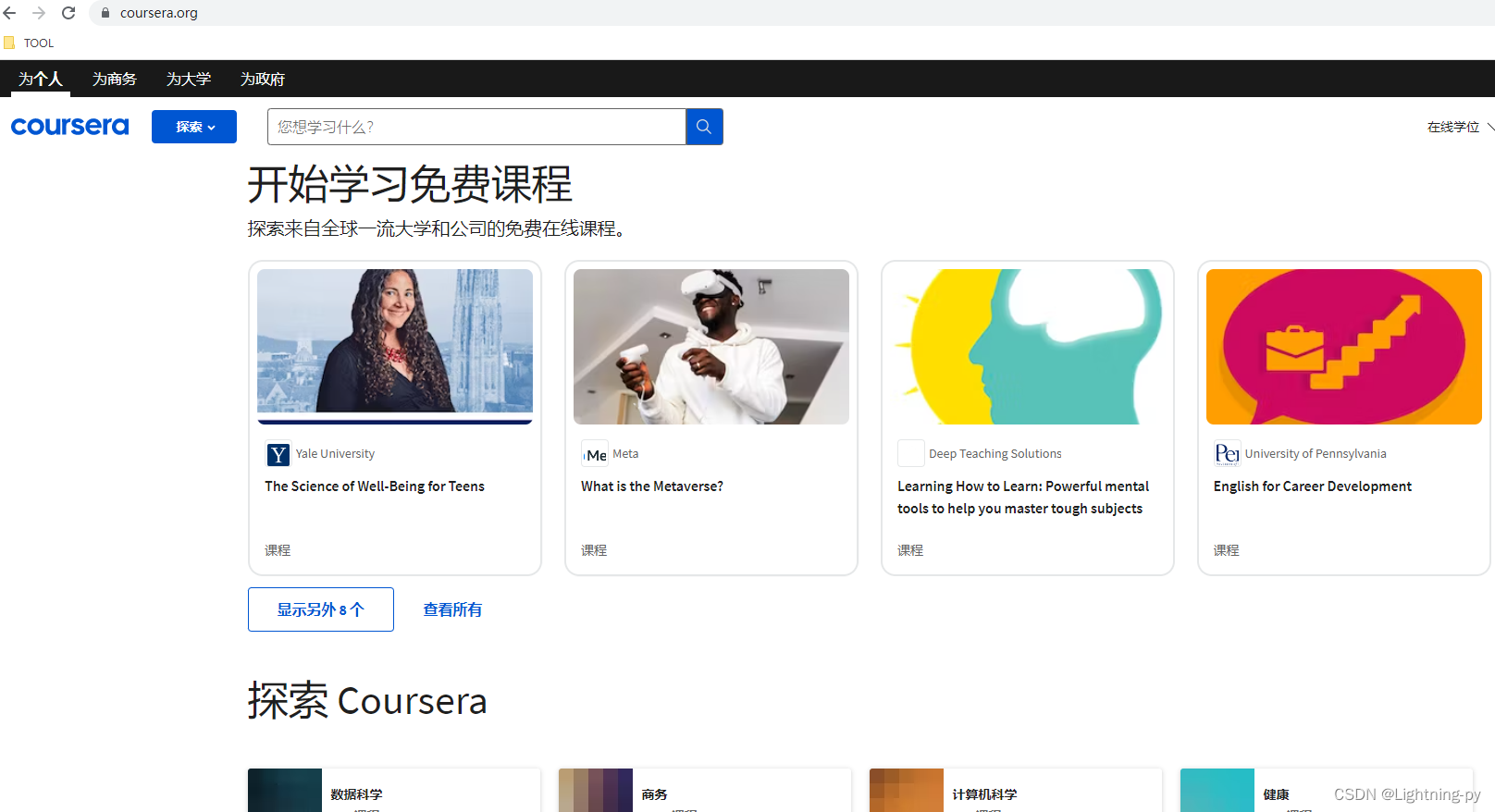Click the briefcase and arrow thumbnail
Viewport: 1495px width, 812px height.
1344,347
